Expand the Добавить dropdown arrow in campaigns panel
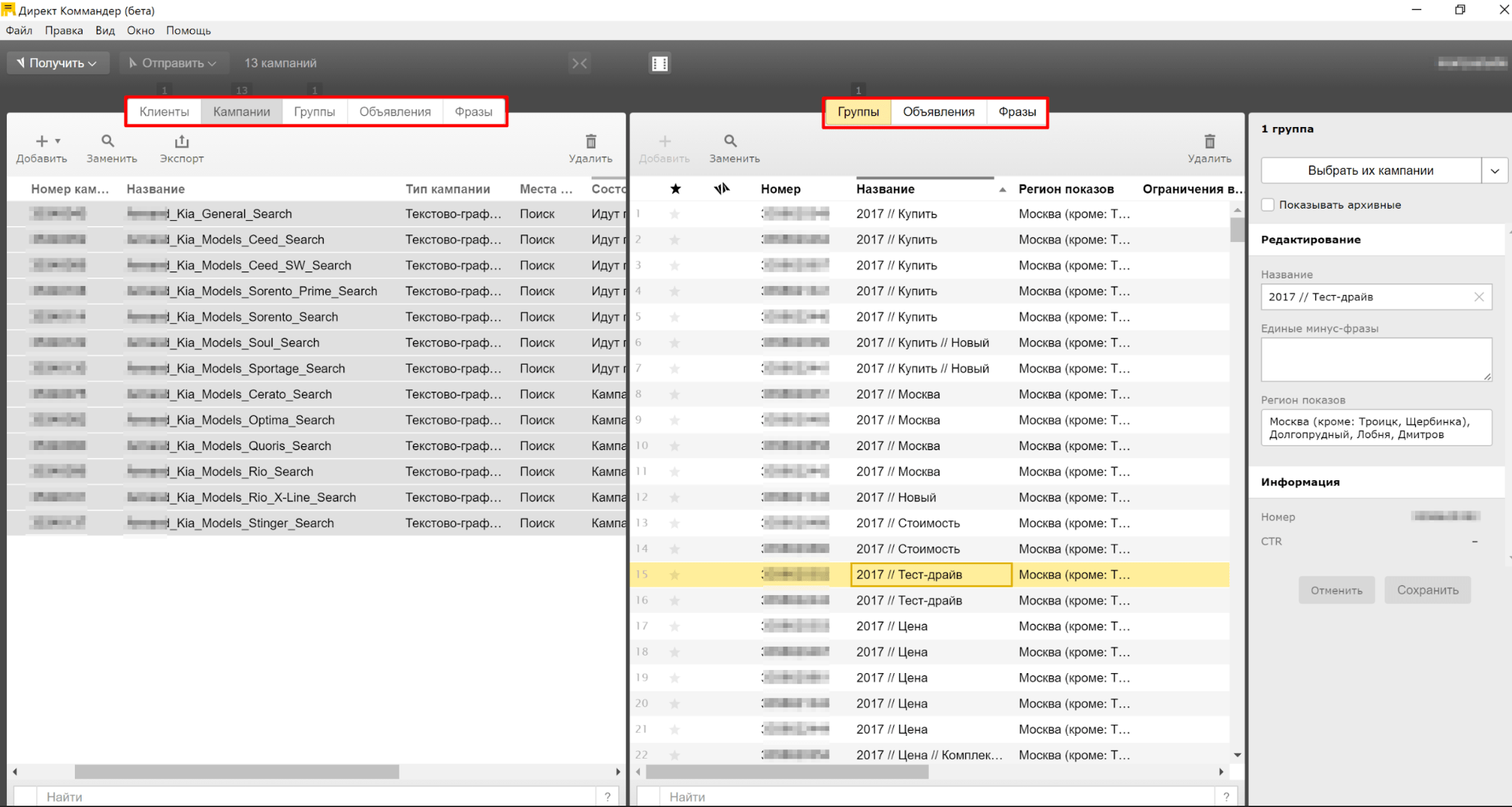The image size is (1512, 807). click(57, 141)
